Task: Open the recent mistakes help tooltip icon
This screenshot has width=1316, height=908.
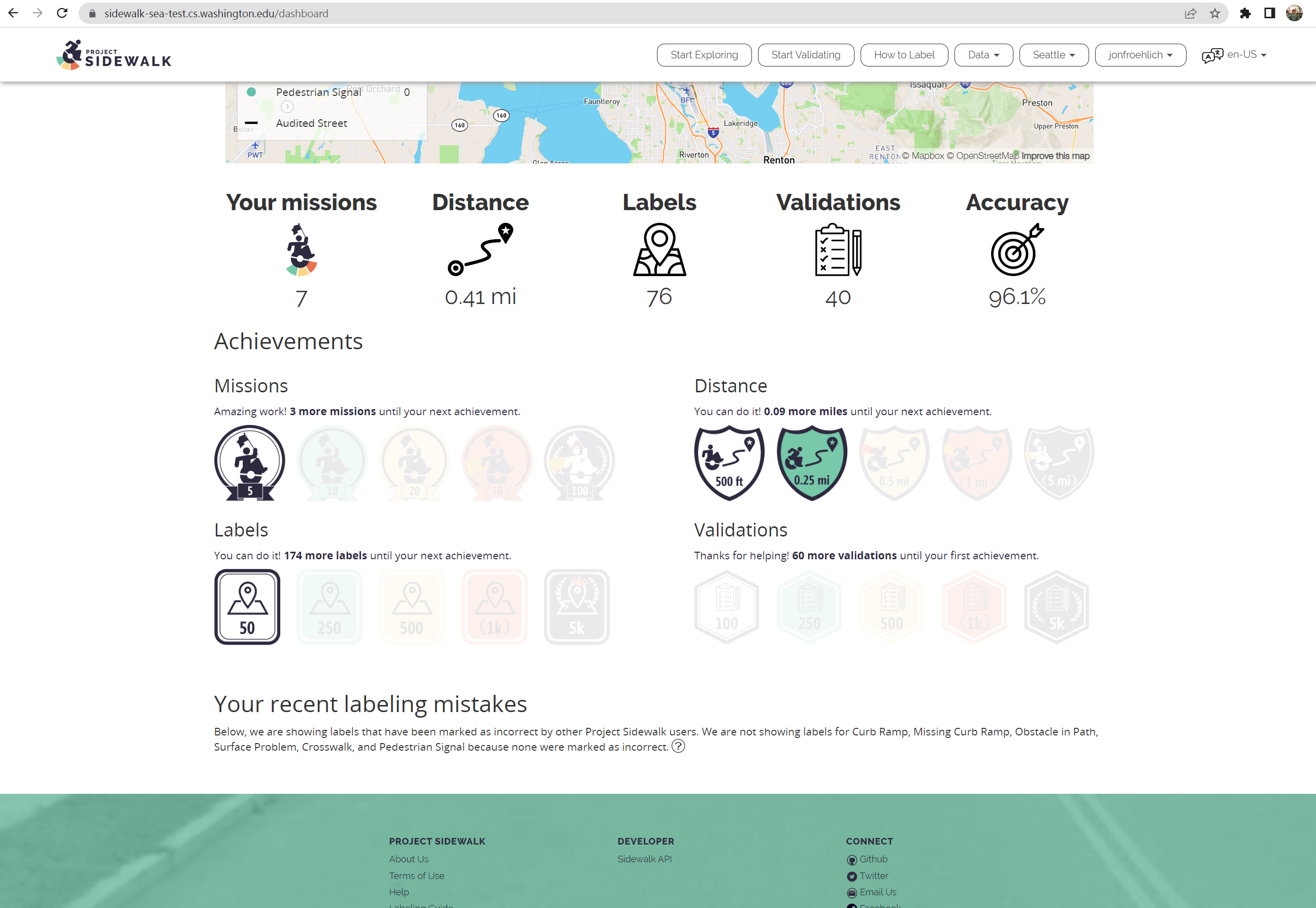Action: (678, 747)
